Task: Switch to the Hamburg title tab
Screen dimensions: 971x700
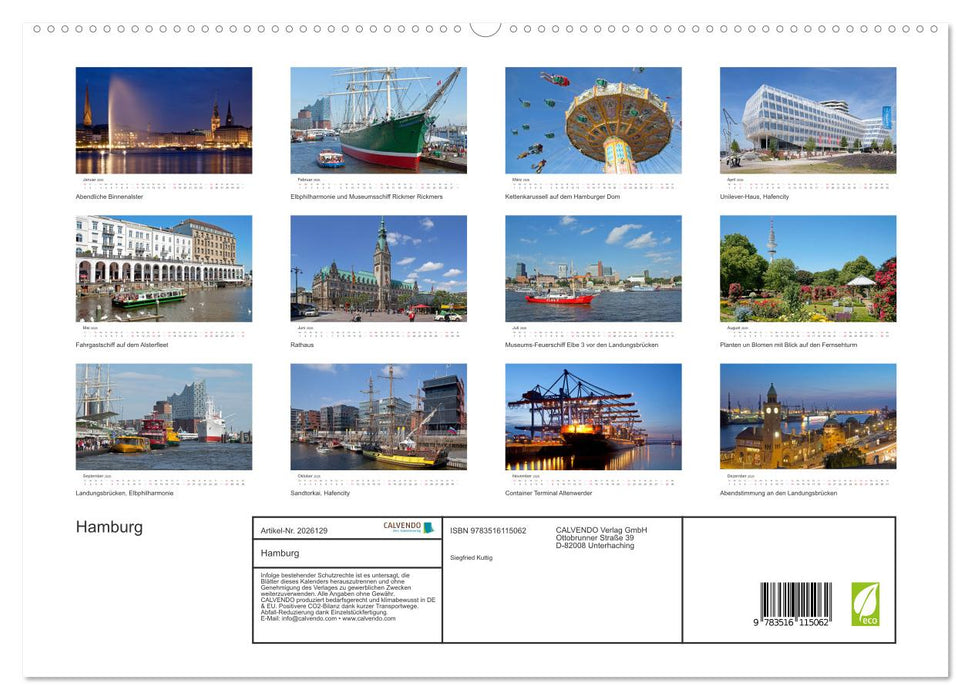Action: tap(280, 555)
